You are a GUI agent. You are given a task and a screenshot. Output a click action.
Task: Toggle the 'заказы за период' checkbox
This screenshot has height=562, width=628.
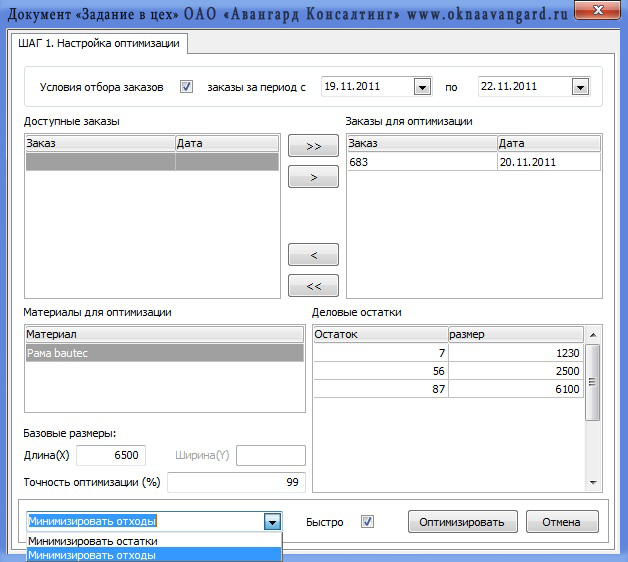186,87
